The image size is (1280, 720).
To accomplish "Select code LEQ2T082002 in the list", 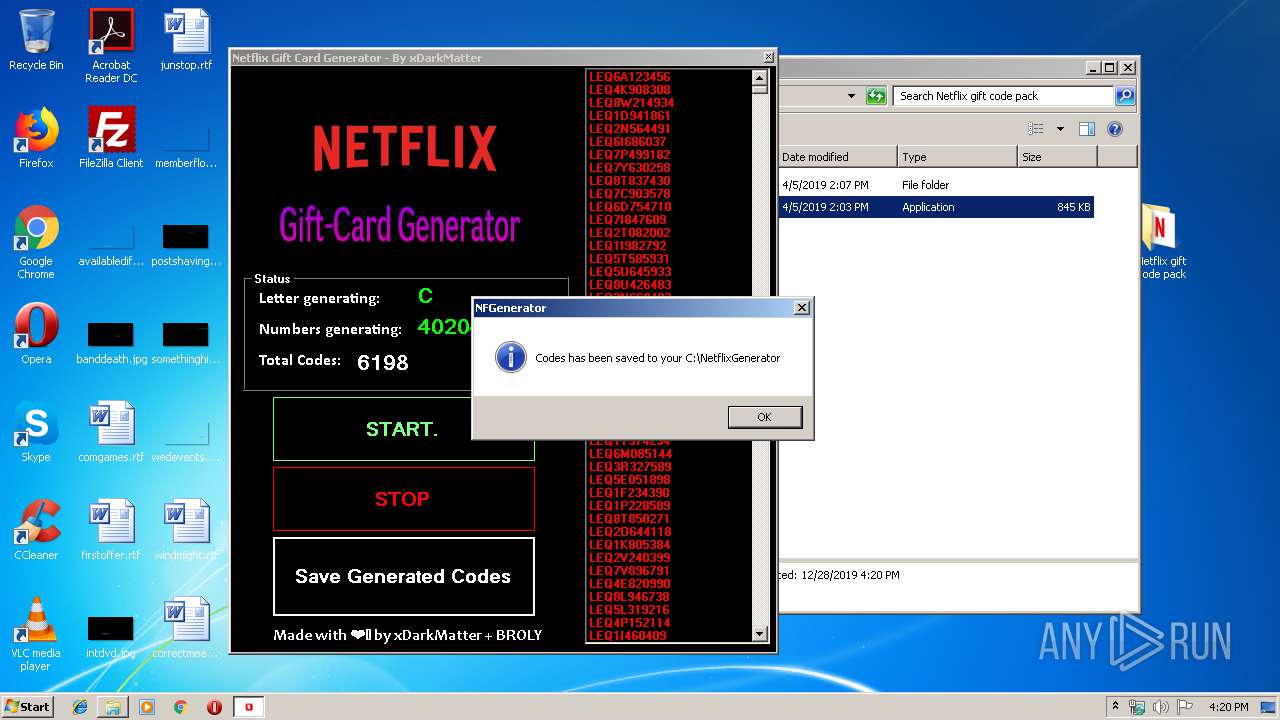I will coord(630,233).
